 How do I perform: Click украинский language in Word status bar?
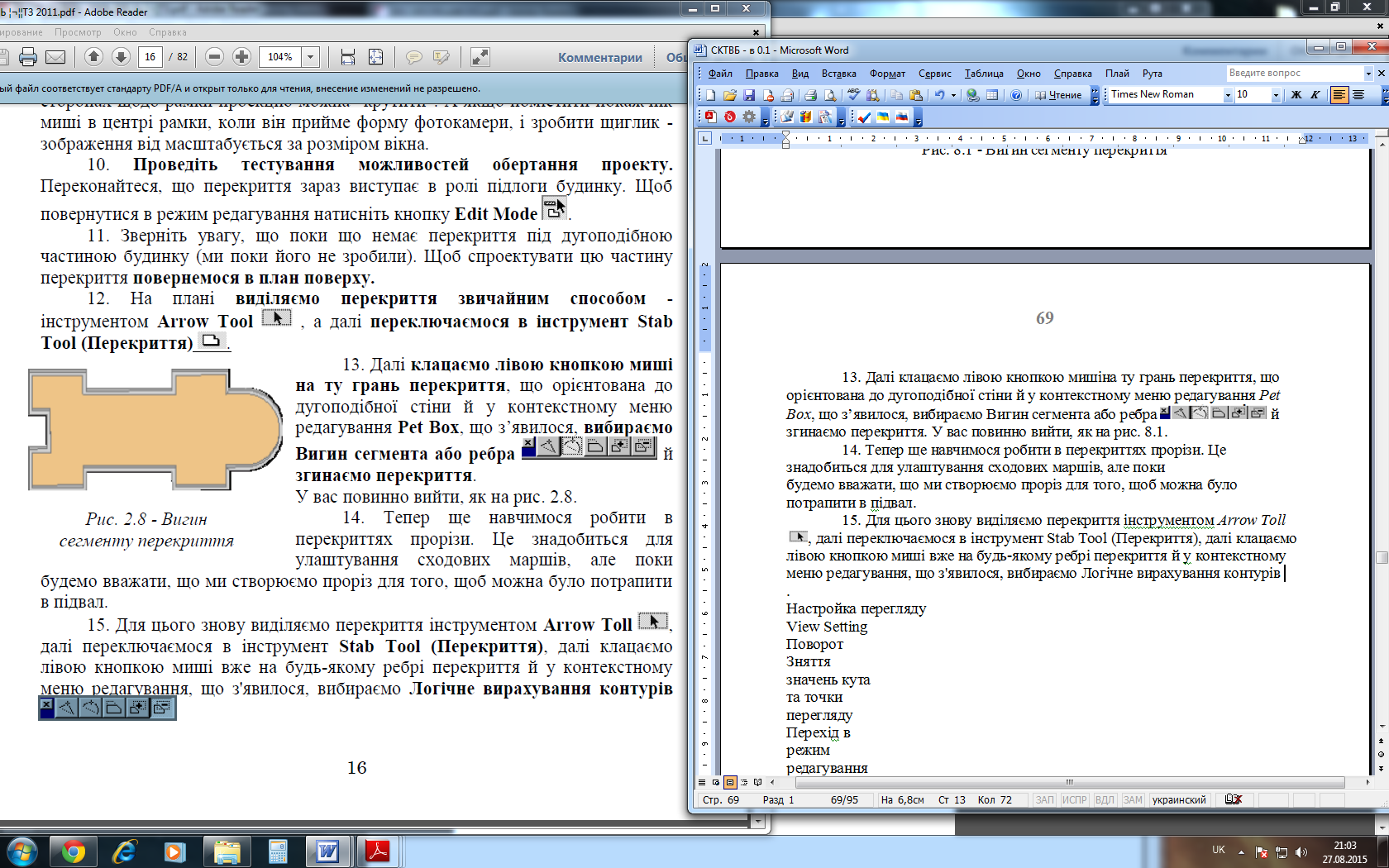click(1179, 799)
